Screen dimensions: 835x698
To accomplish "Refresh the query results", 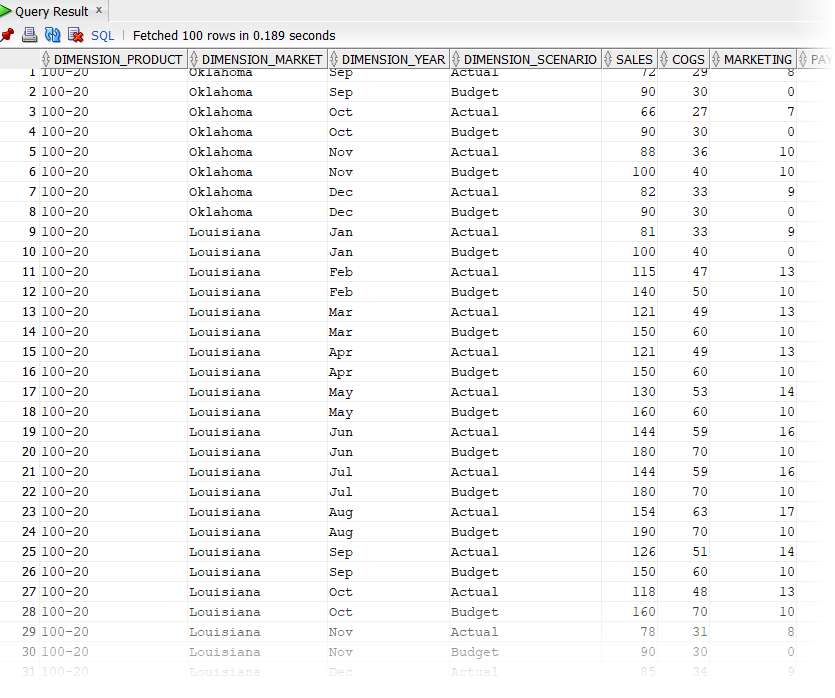I will point(51,35).
